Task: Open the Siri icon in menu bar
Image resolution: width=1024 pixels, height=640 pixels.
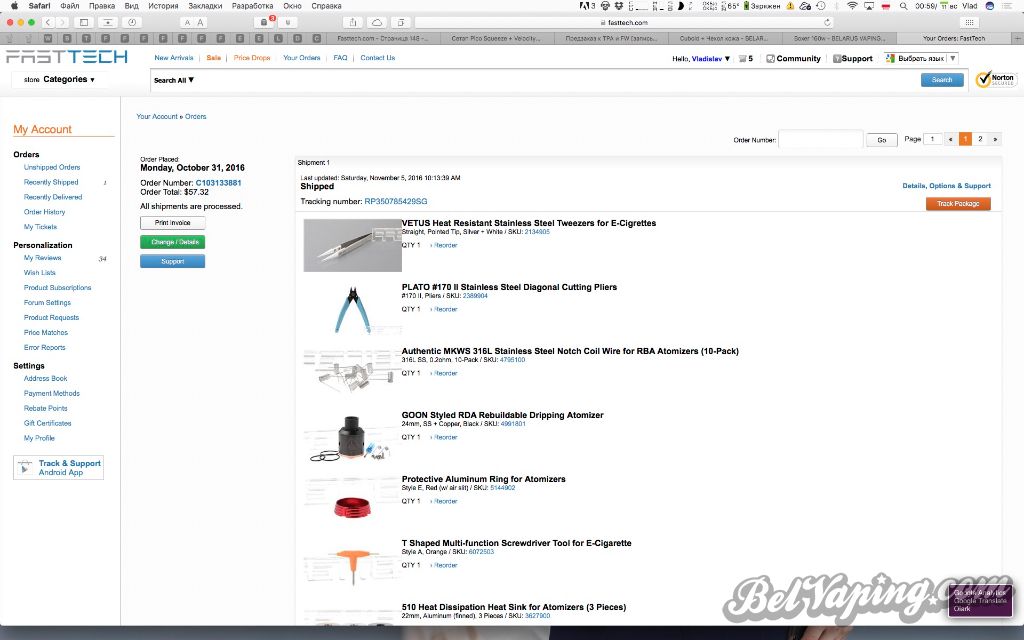Action: [x=990, y=5]
